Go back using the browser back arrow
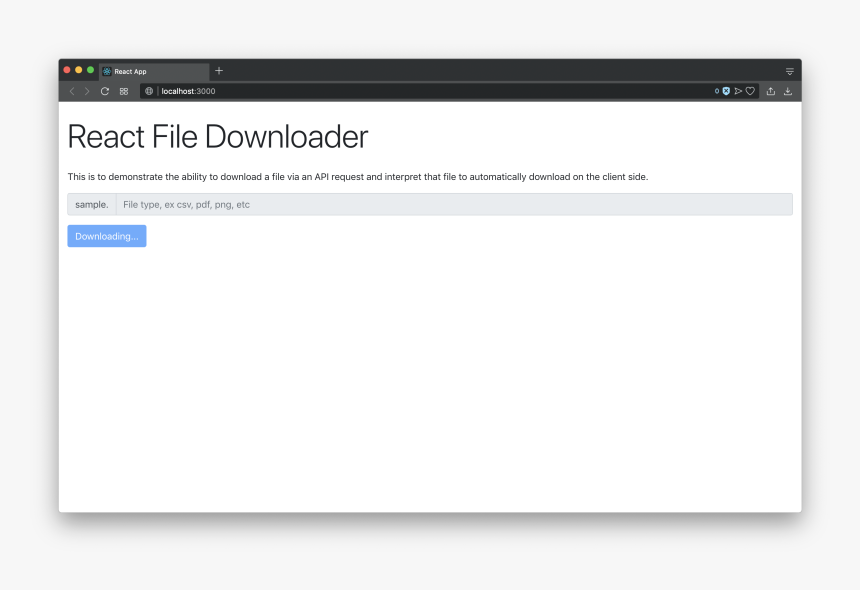860x590 pixels. [x=72, y=91]
